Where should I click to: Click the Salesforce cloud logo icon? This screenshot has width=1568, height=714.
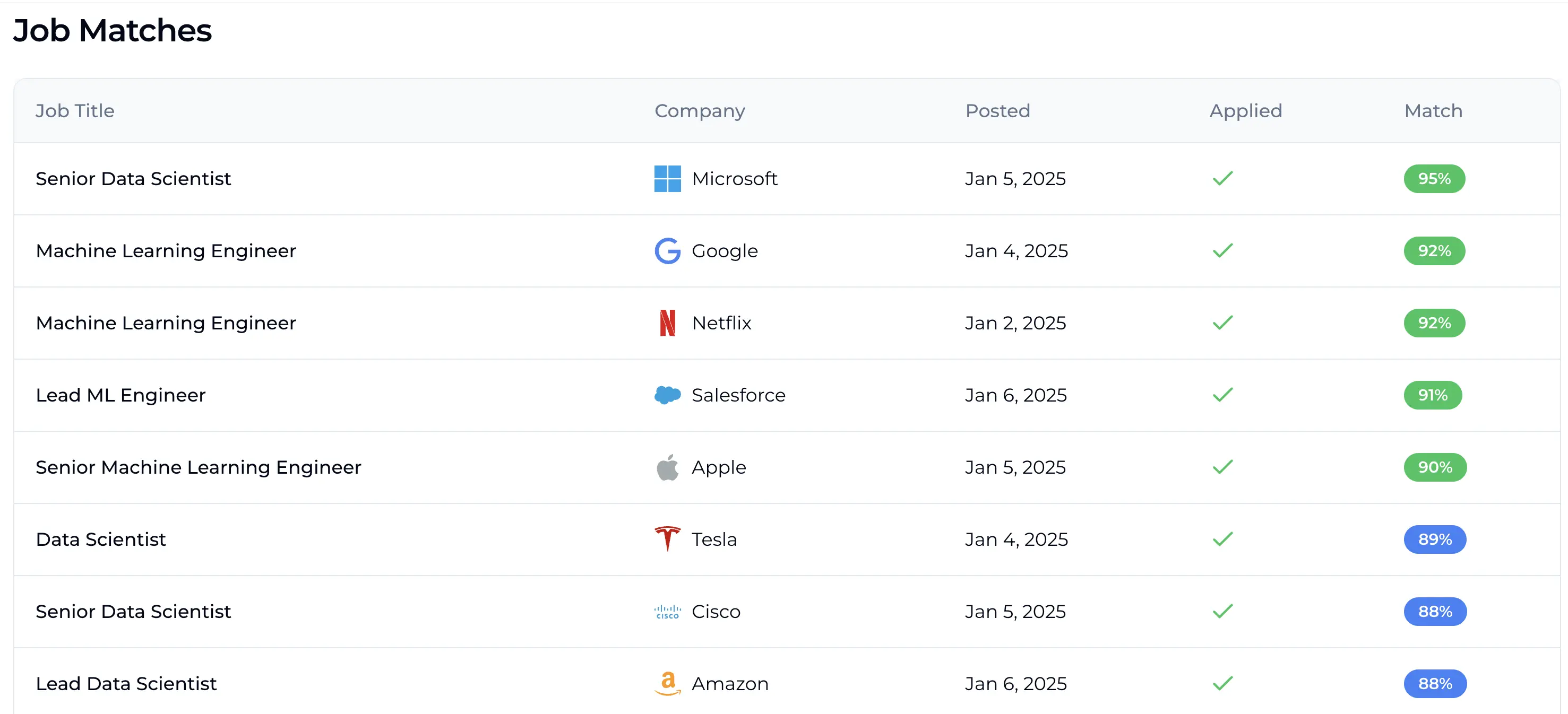667,395
